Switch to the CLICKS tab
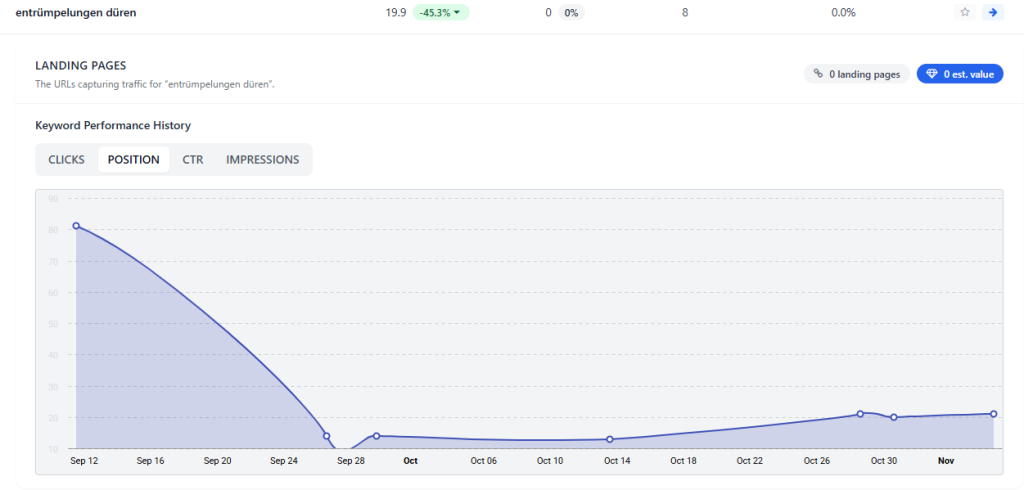 [x=66, y=160]
